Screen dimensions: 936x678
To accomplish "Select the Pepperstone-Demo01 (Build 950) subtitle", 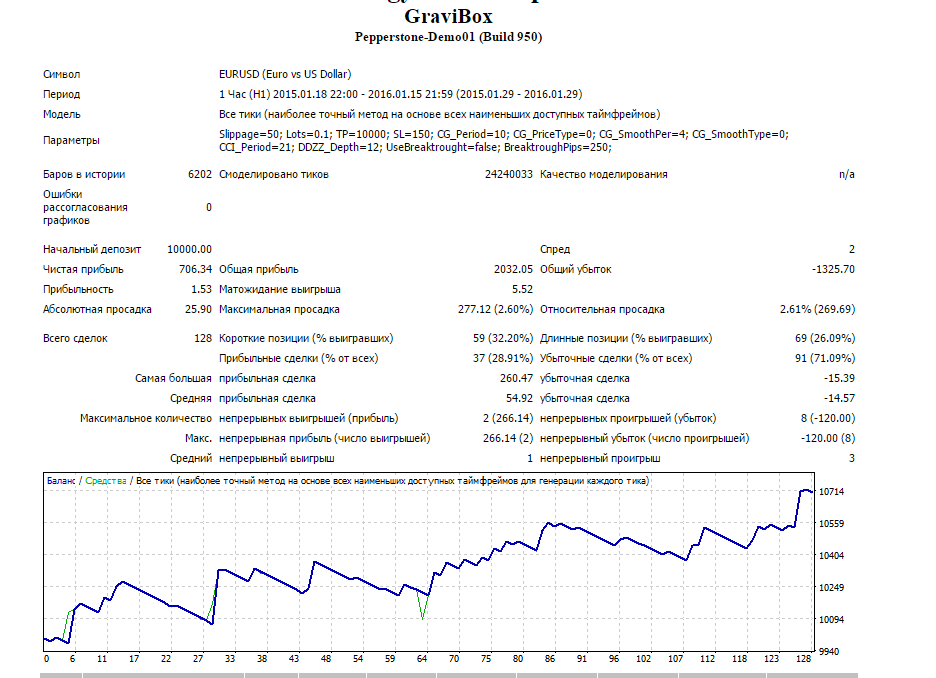I will click(448, 37).
